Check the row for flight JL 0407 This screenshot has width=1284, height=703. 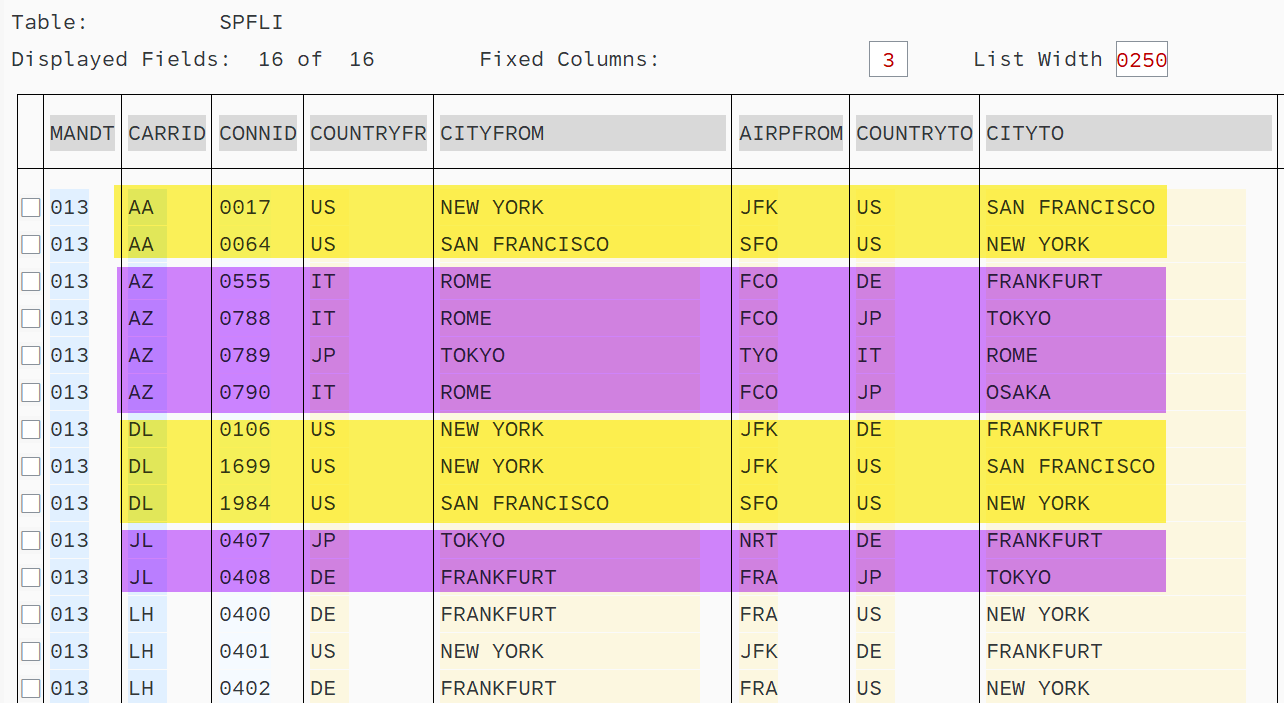pos(30,540)
